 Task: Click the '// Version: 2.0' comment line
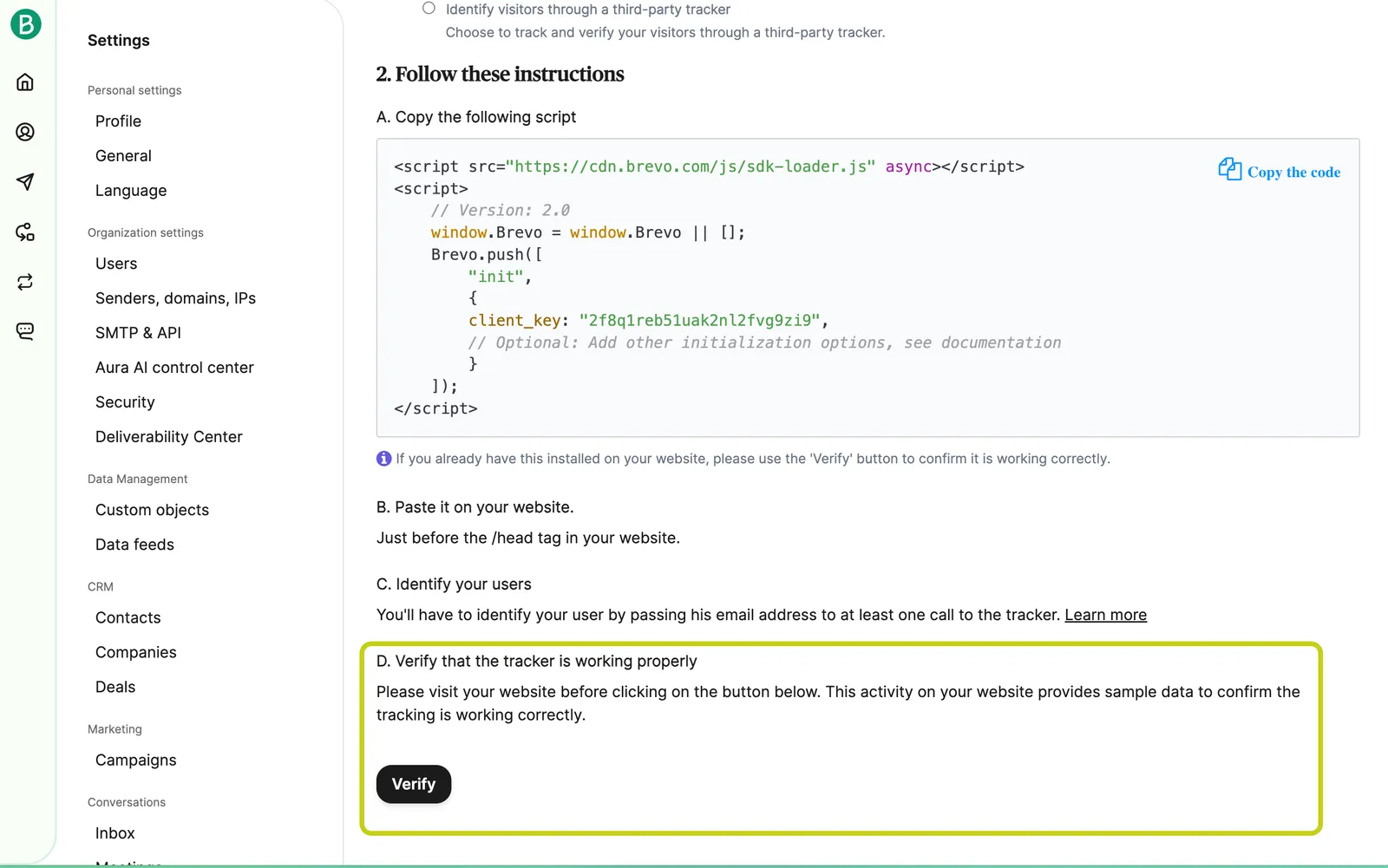tap(501, 211)
